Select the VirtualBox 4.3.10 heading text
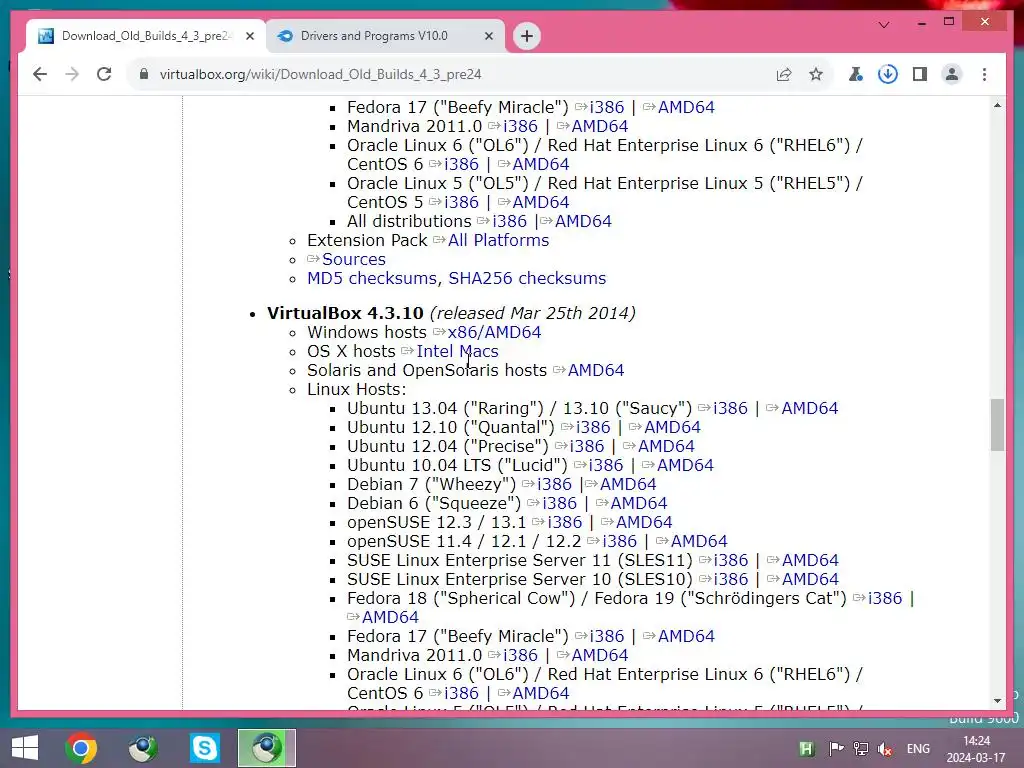Screen dimensions: 1024x768 point(345,313)
